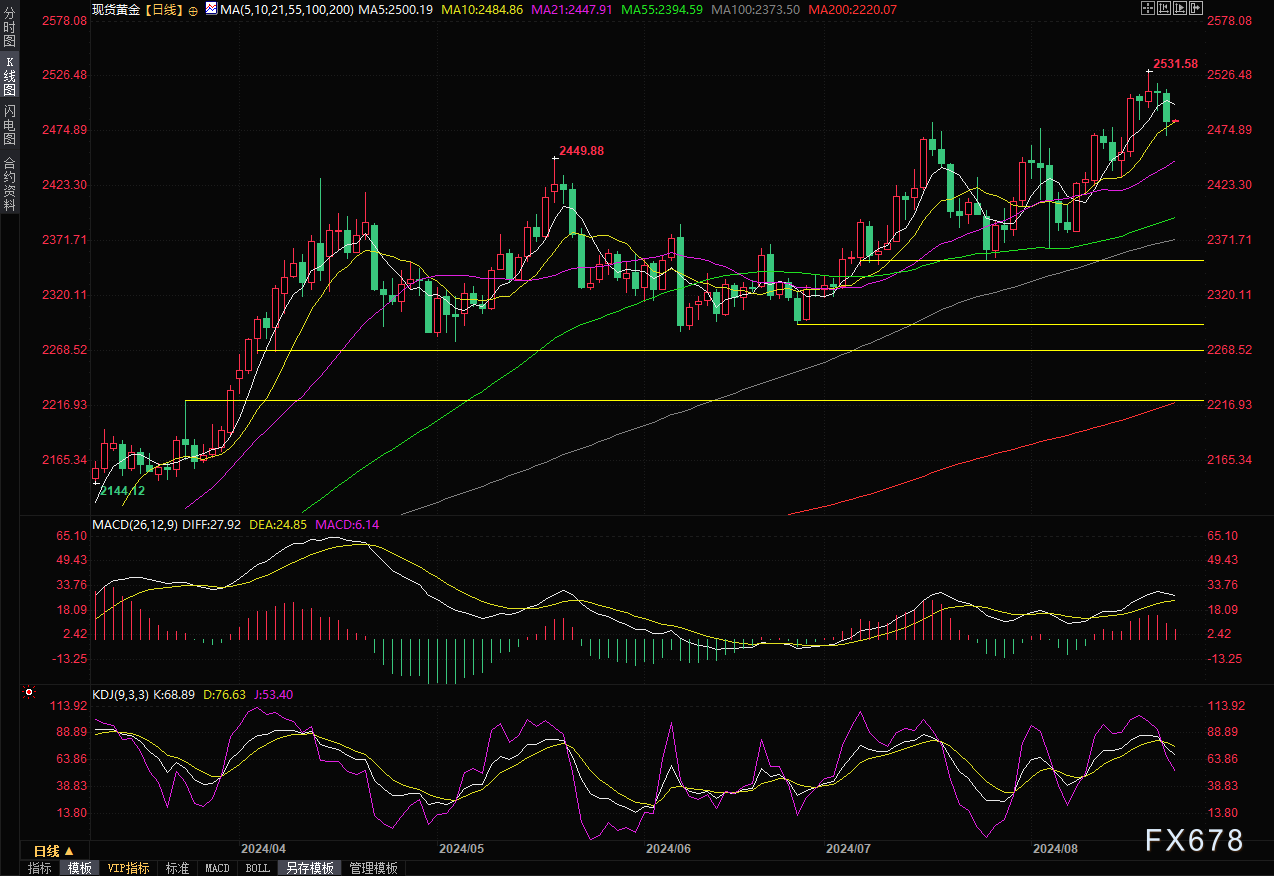Screen dimensions: 1274x876
Task: Click the red sun marker icon near KDJ
Action: tap(29, 692)
